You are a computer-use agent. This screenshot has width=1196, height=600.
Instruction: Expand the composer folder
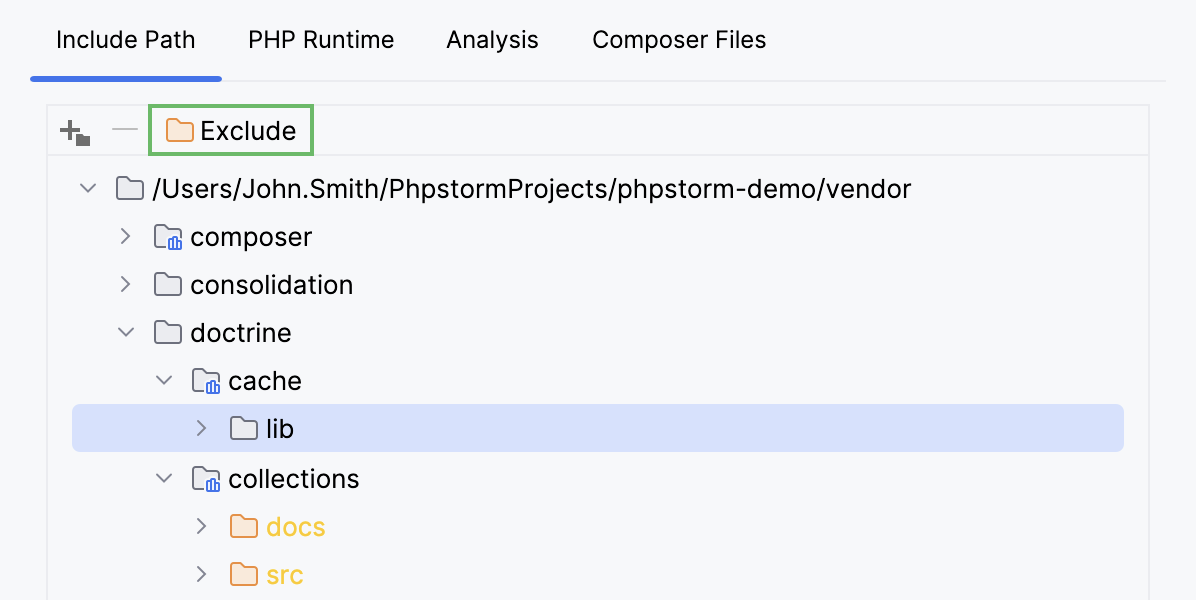(x=125, y=237)
